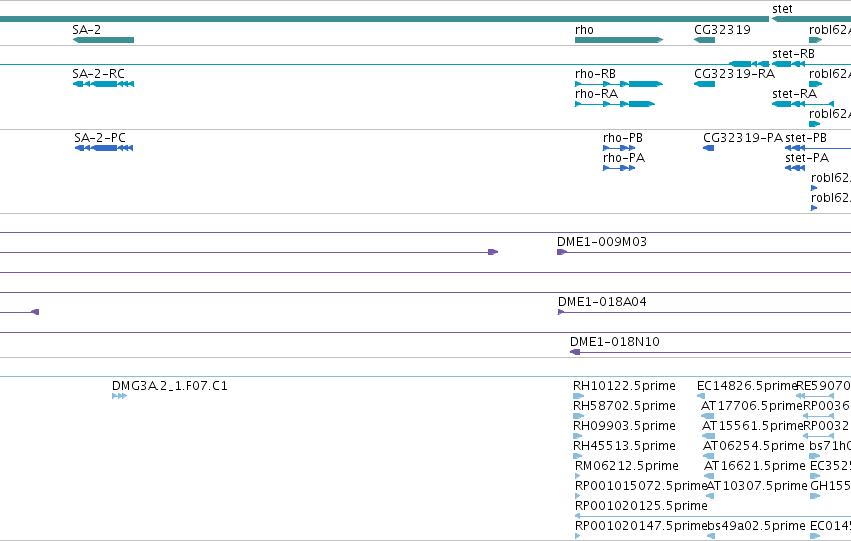
Task: Select the RP001020125.5prime EST label
Action: (x=641, y=506)
